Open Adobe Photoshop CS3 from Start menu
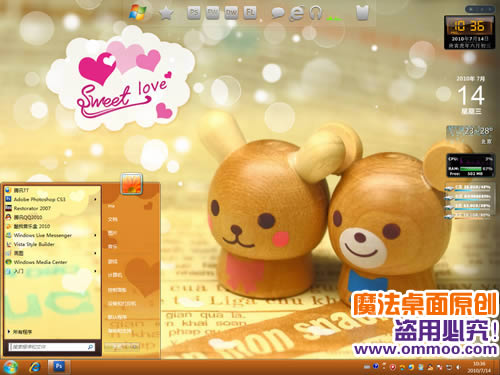The width and height of the screenshot is (500, 375). pyautogui.click(x=52, y=199)
